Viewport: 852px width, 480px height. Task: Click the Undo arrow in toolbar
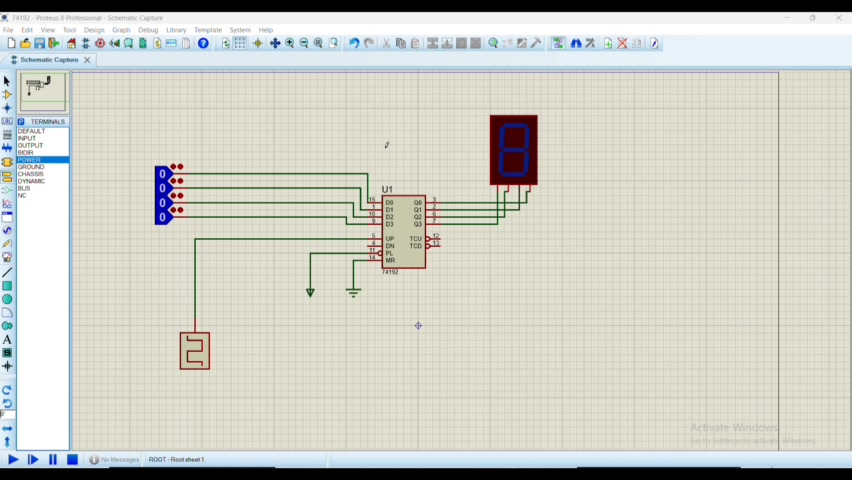pyautogui.click(x=354, y=43)
